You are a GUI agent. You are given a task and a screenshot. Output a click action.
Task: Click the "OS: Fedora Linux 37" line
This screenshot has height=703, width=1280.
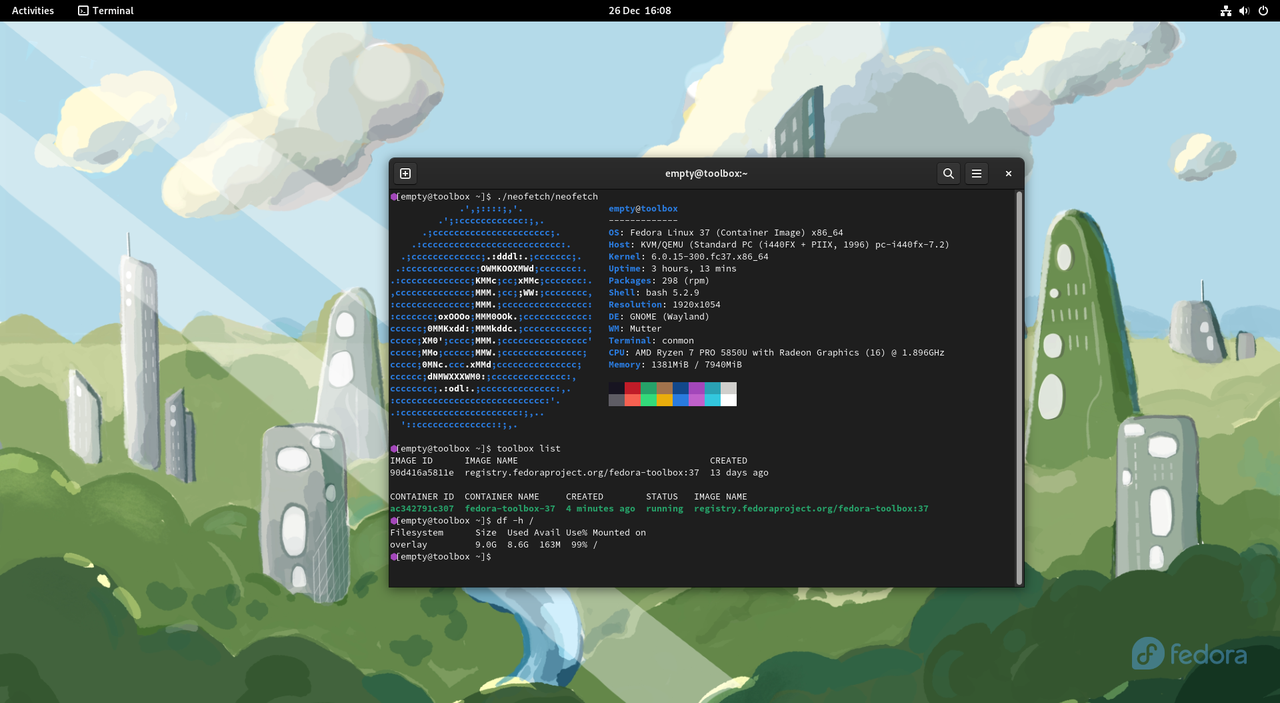tap(726, 232)
